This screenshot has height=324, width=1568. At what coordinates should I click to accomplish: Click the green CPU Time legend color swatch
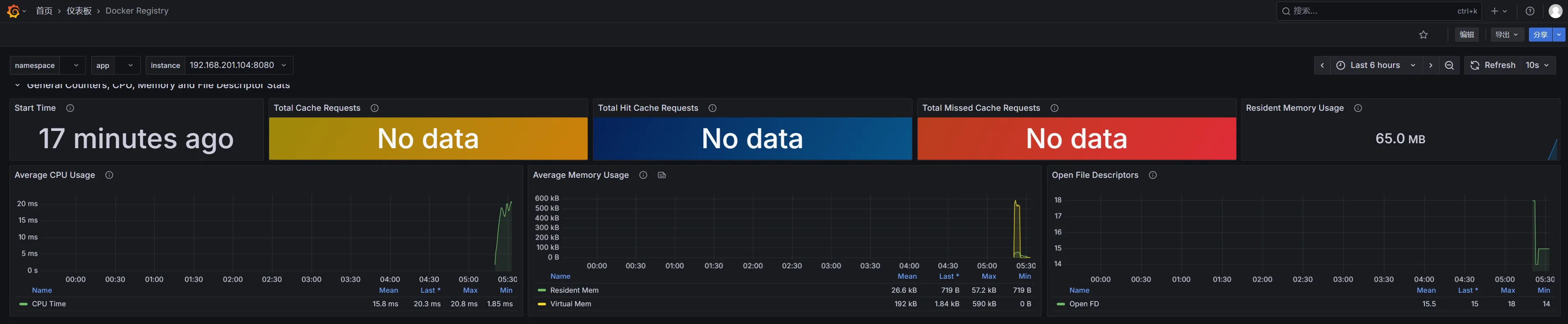[x=23, y=304]
